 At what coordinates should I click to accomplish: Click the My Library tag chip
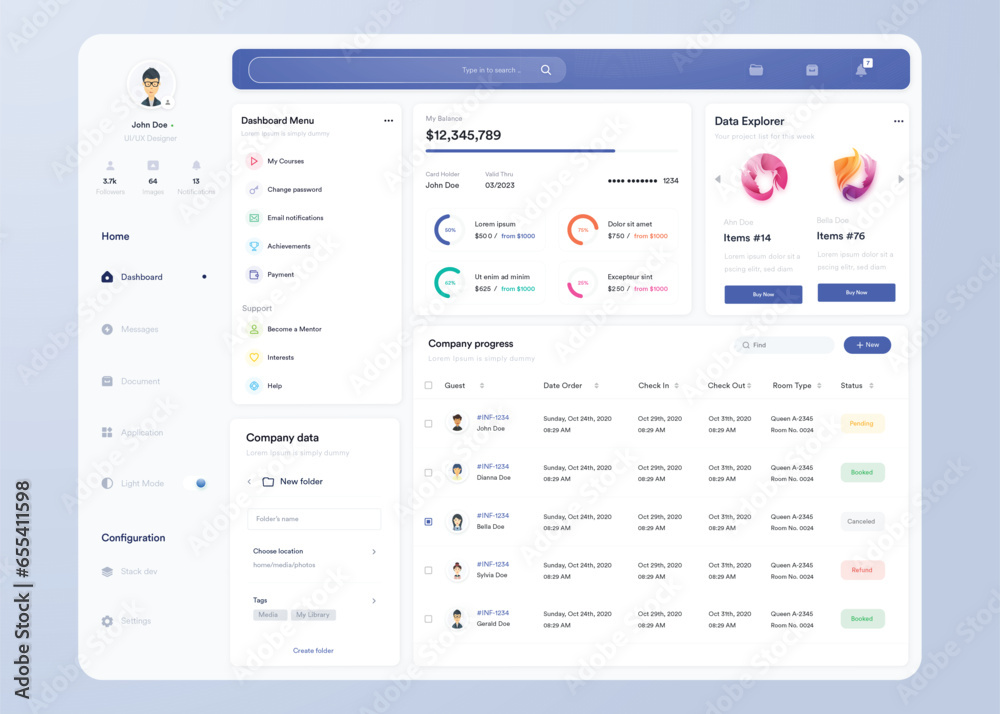(x=312, y=615)
